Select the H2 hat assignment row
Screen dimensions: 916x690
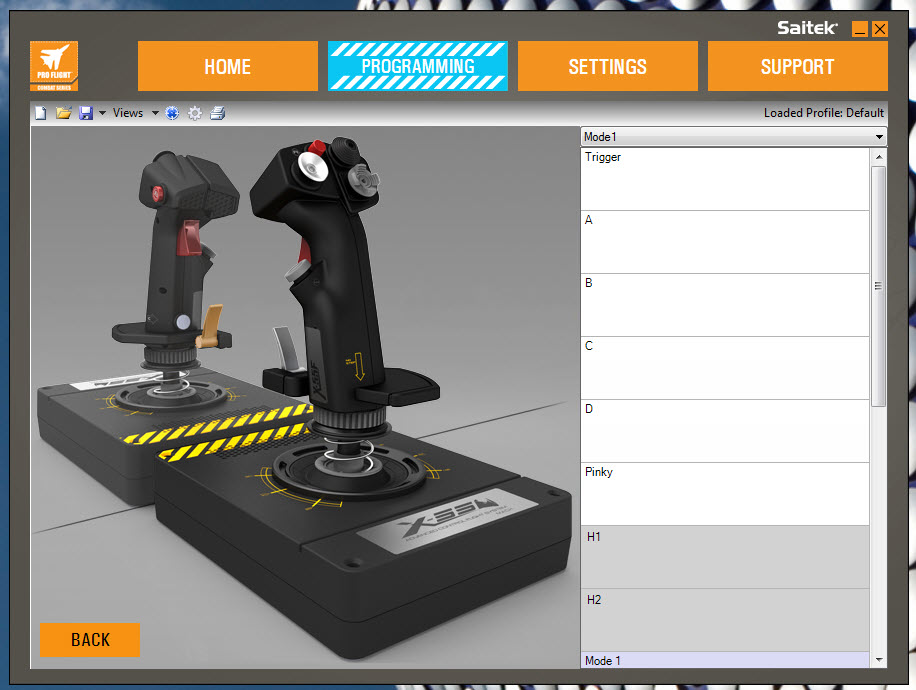click(725, 620)
